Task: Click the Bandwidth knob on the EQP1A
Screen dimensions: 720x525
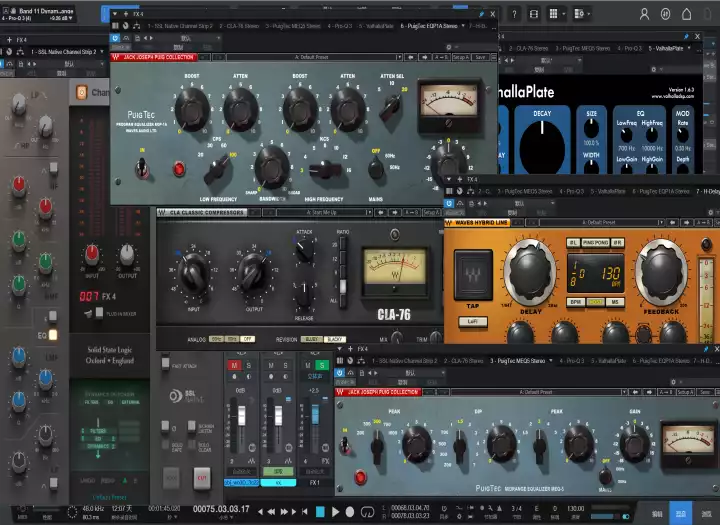Action: pos(272,166)
